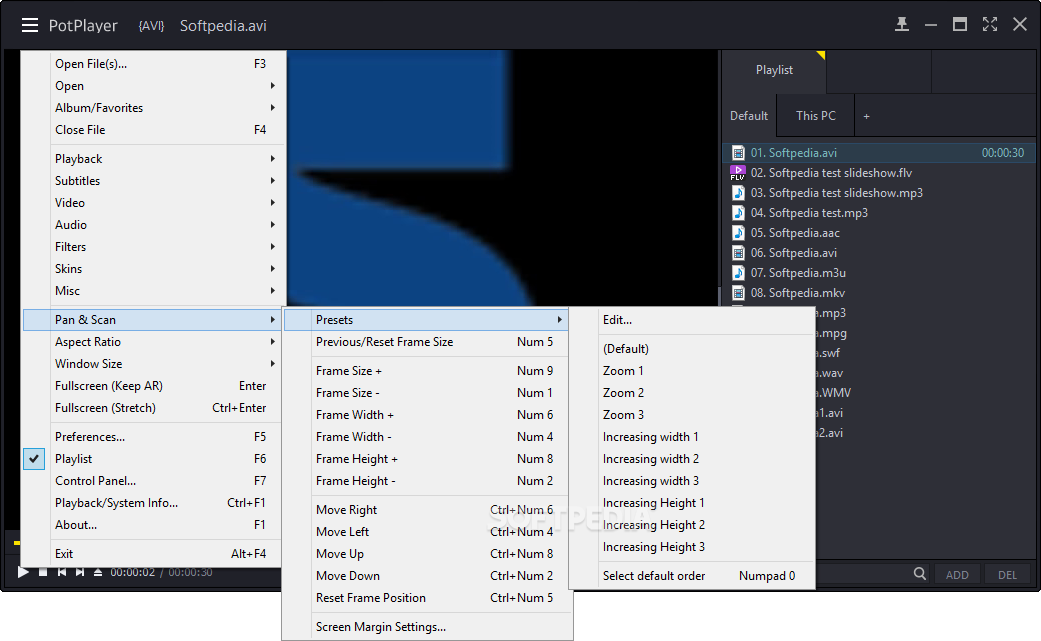Toggle fullscreen with the expand arrows icon
This screenshot has width=1041, height=641.
pyautogui.click(x=990, y=25)
